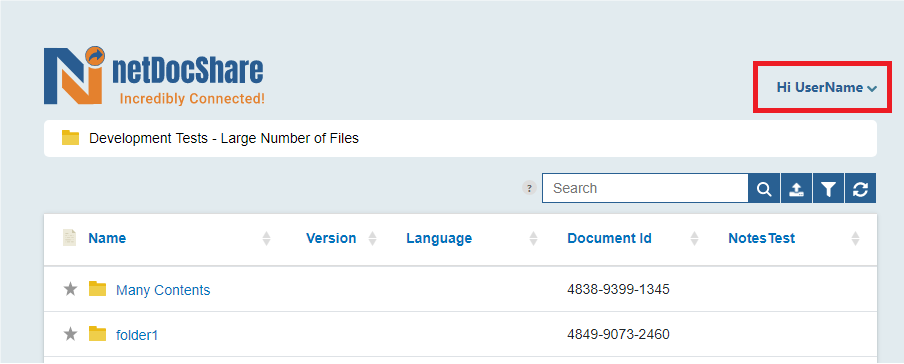
Task: Click the magnifying glass search button
Action: (764, 189)
